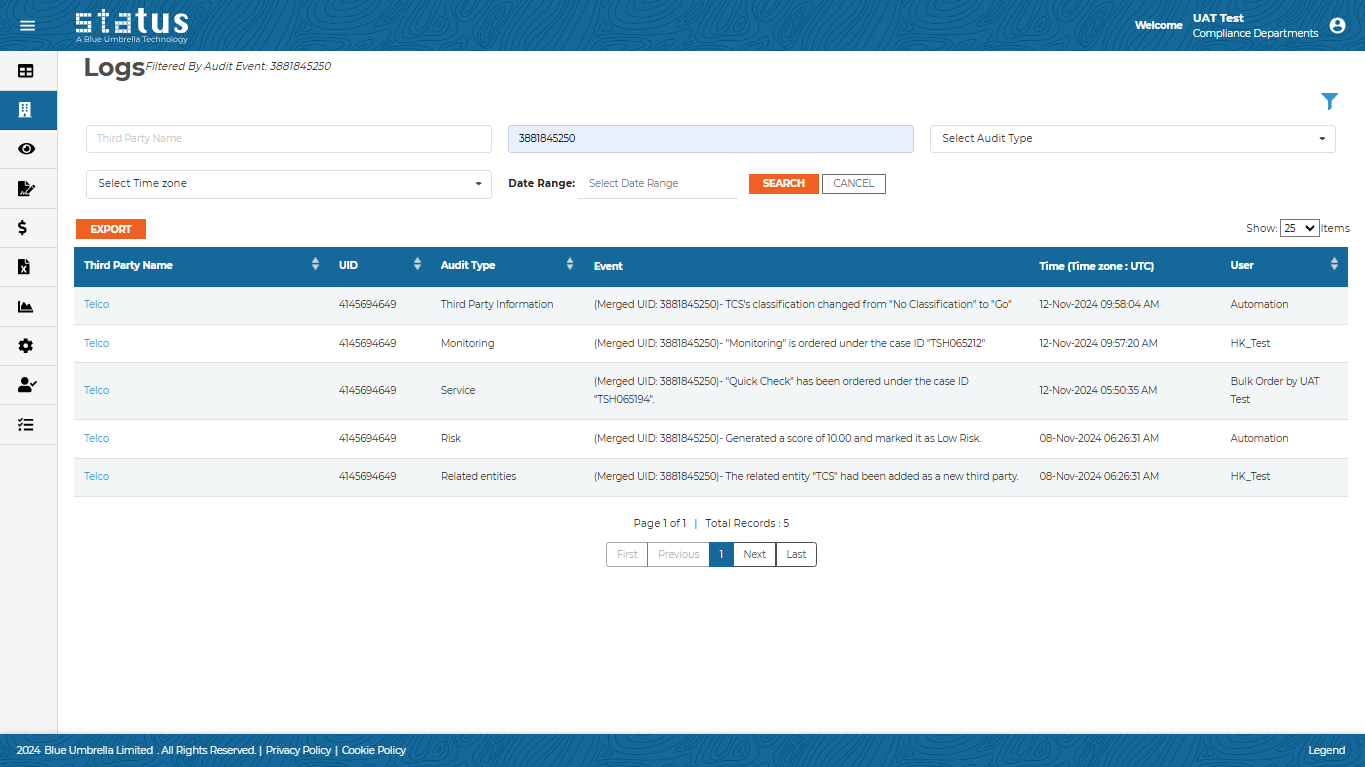The height and width of the screenshot is (767, 1365).
Task: Click the Third Party Name input field
Action: coord(289,139)
